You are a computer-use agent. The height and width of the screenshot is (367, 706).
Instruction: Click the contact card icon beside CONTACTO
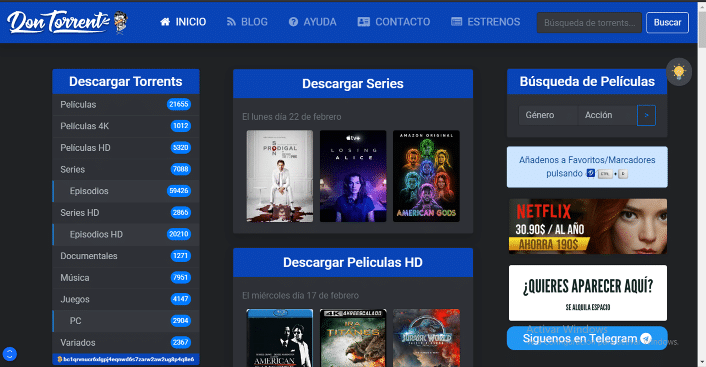[x=363, y=22]
